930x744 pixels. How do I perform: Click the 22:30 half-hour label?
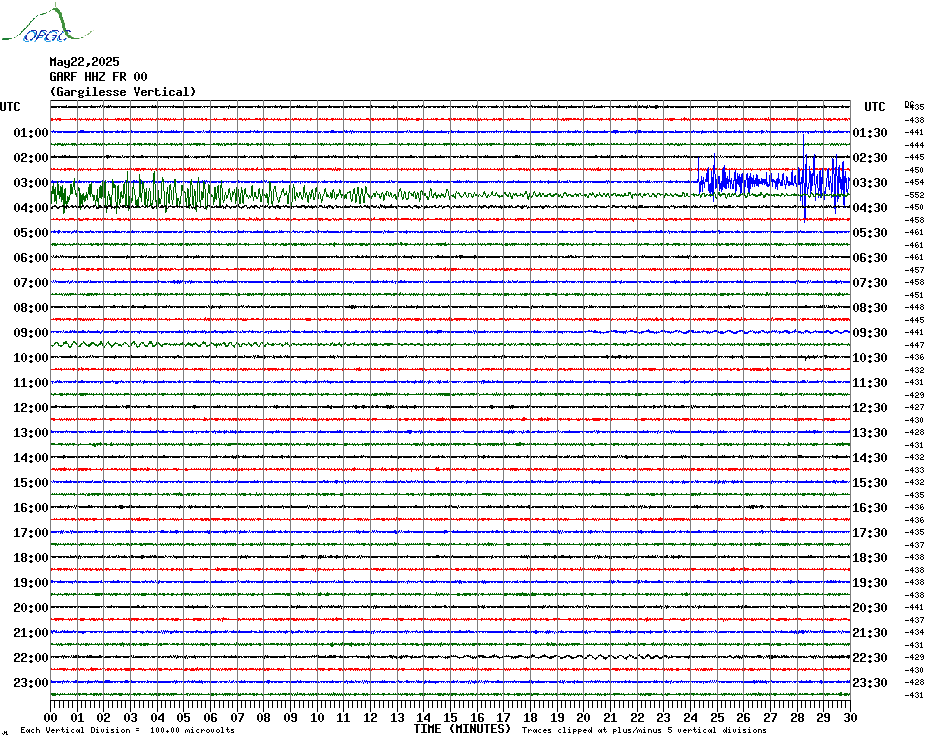click(870, 657)
